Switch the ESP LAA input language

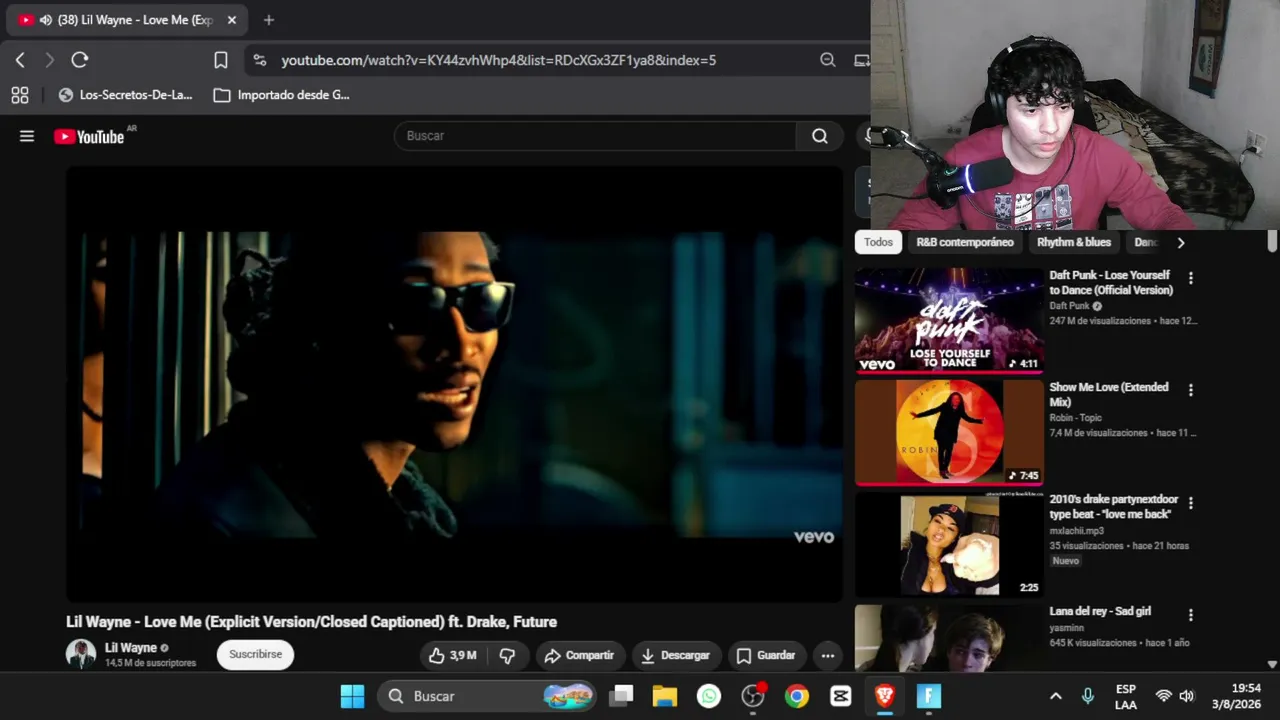tap(1126, 697)
